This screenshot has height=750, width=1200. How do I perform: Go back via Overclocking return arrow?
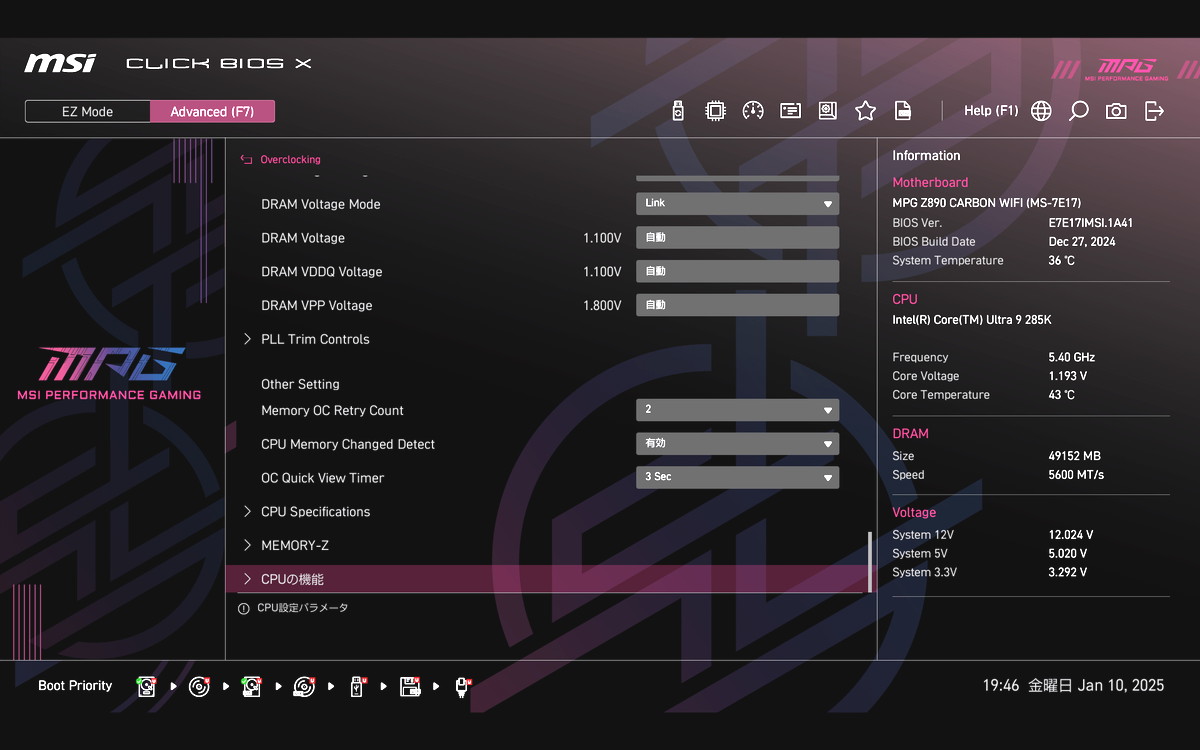[x=246, y=159]
